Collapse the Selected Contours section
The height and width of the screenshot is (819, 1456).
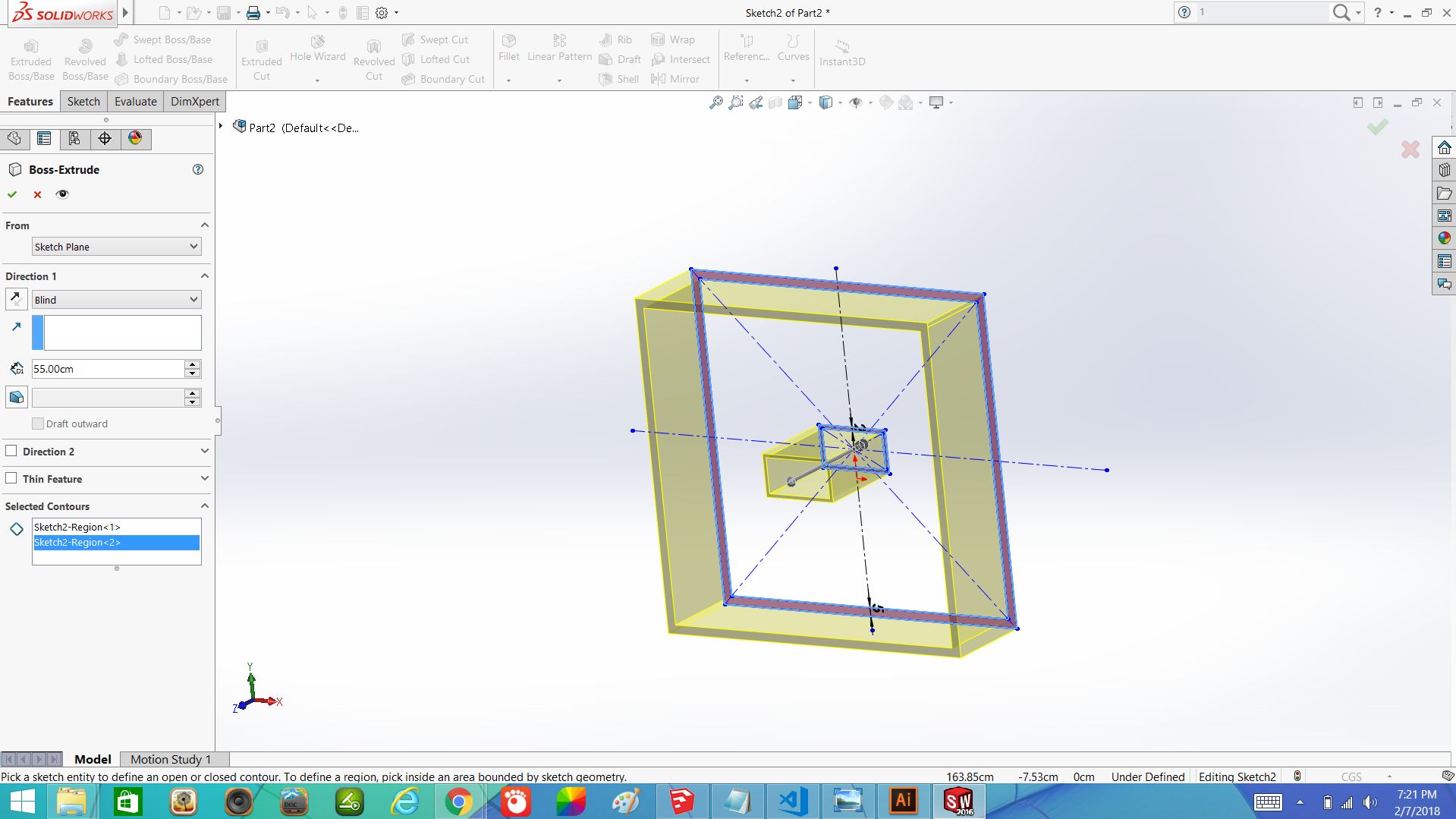(204, 506)
